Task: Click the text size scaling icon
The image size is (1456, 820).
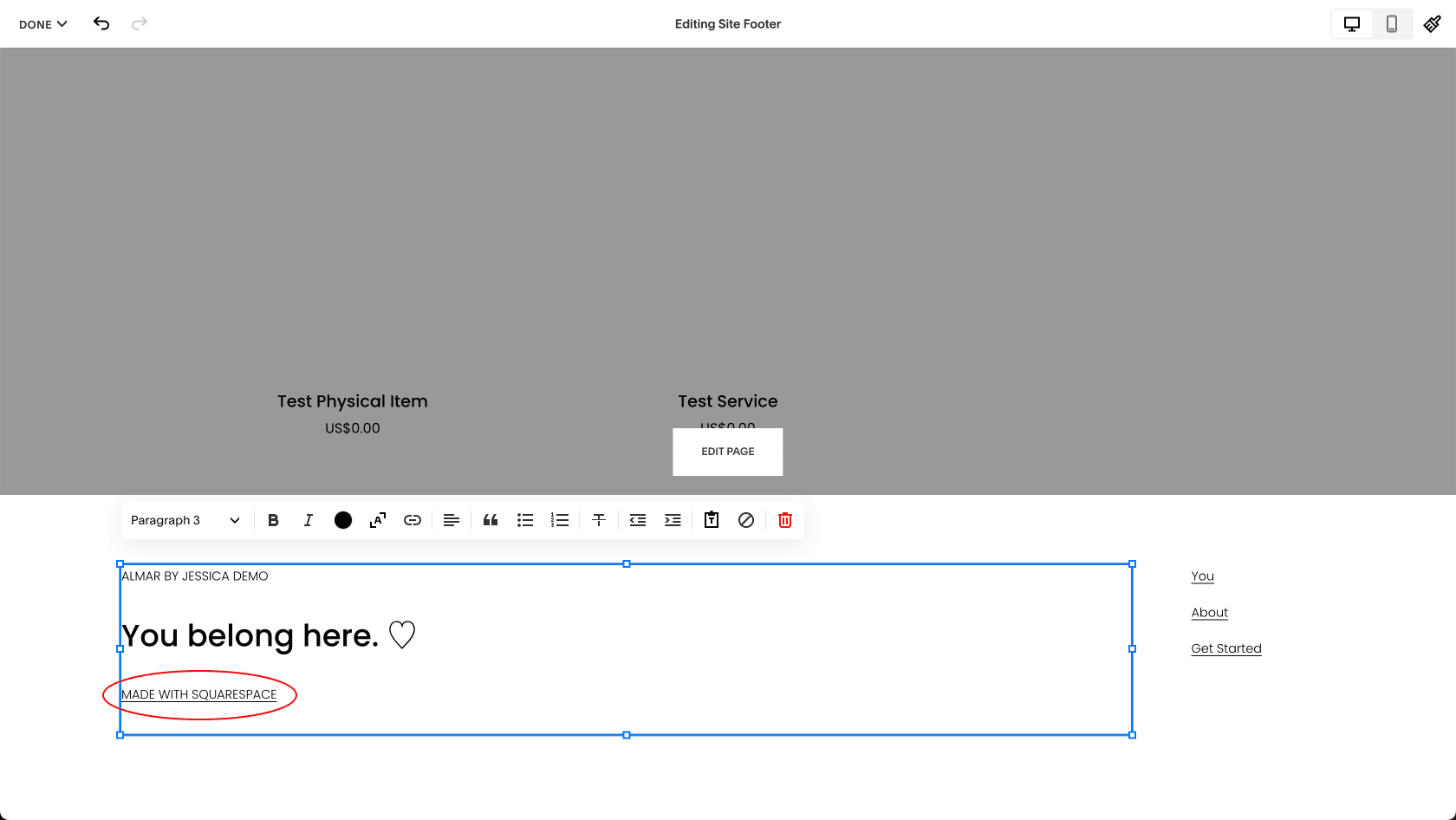Action: click(378, 520)
